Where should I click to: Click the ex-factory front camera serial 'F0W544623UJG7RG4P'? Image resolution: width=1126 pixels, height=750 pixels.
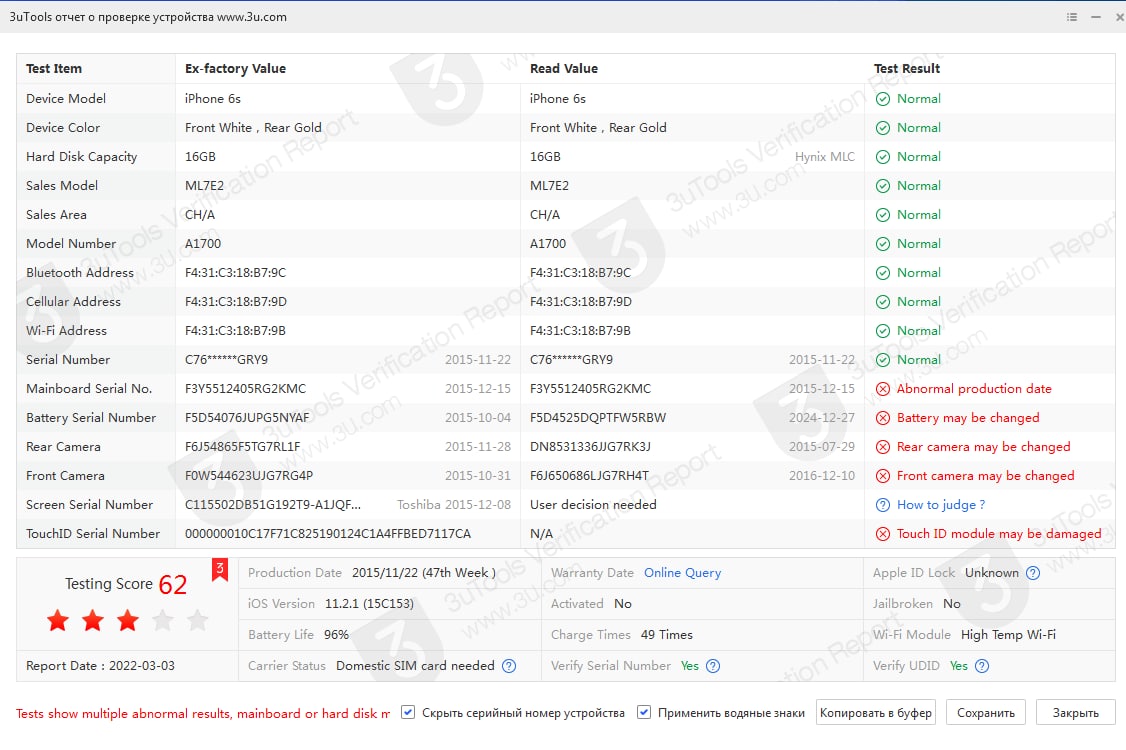(249, 476)
